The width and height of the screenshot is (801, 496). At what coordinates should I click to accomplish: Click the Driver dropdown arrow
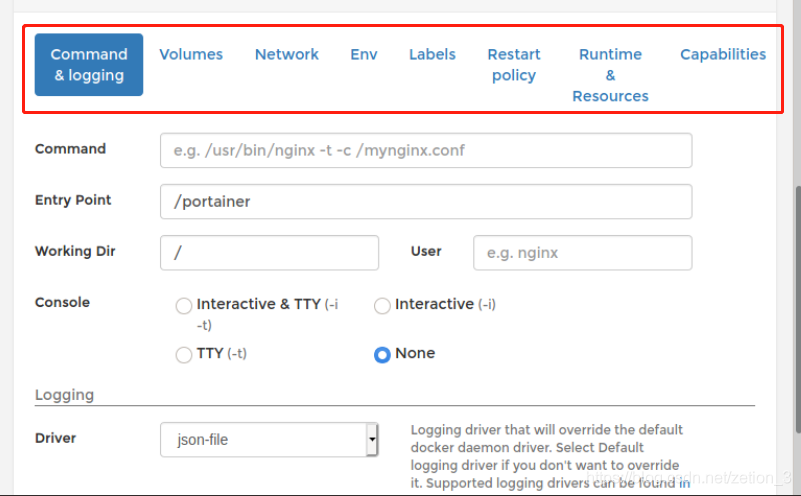click(x=372, y=439)
